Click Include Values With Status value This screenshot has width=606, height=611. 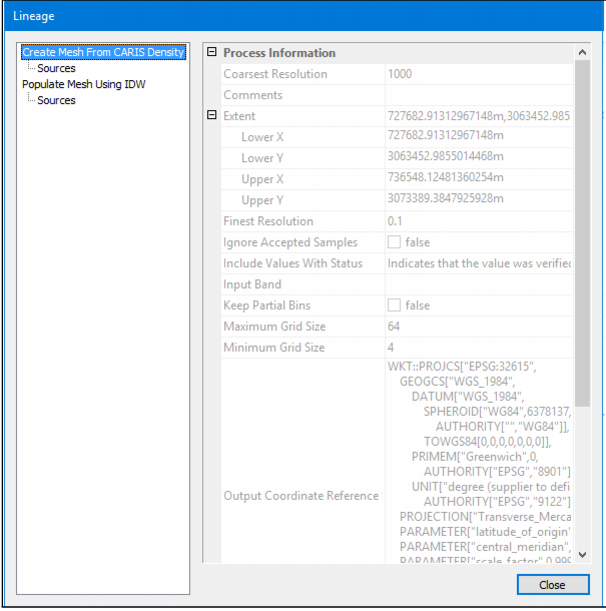(x=480, y=263)
